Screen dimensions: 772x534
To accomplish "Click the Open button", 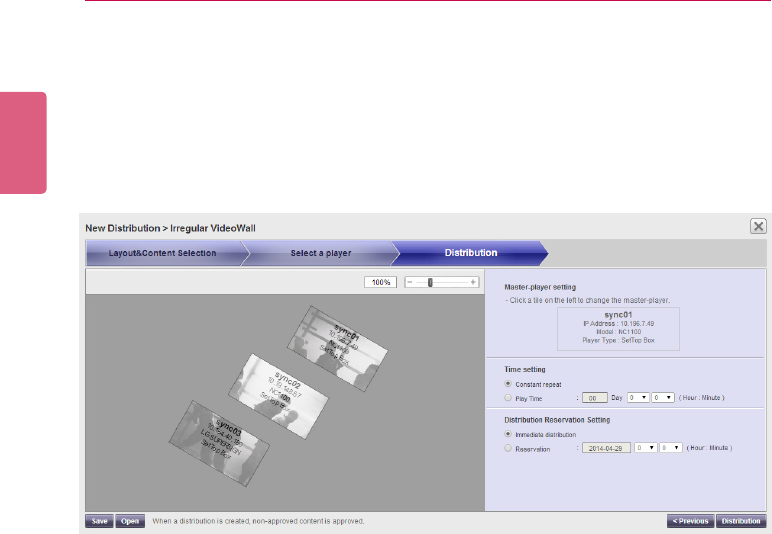I will [130, 521].
